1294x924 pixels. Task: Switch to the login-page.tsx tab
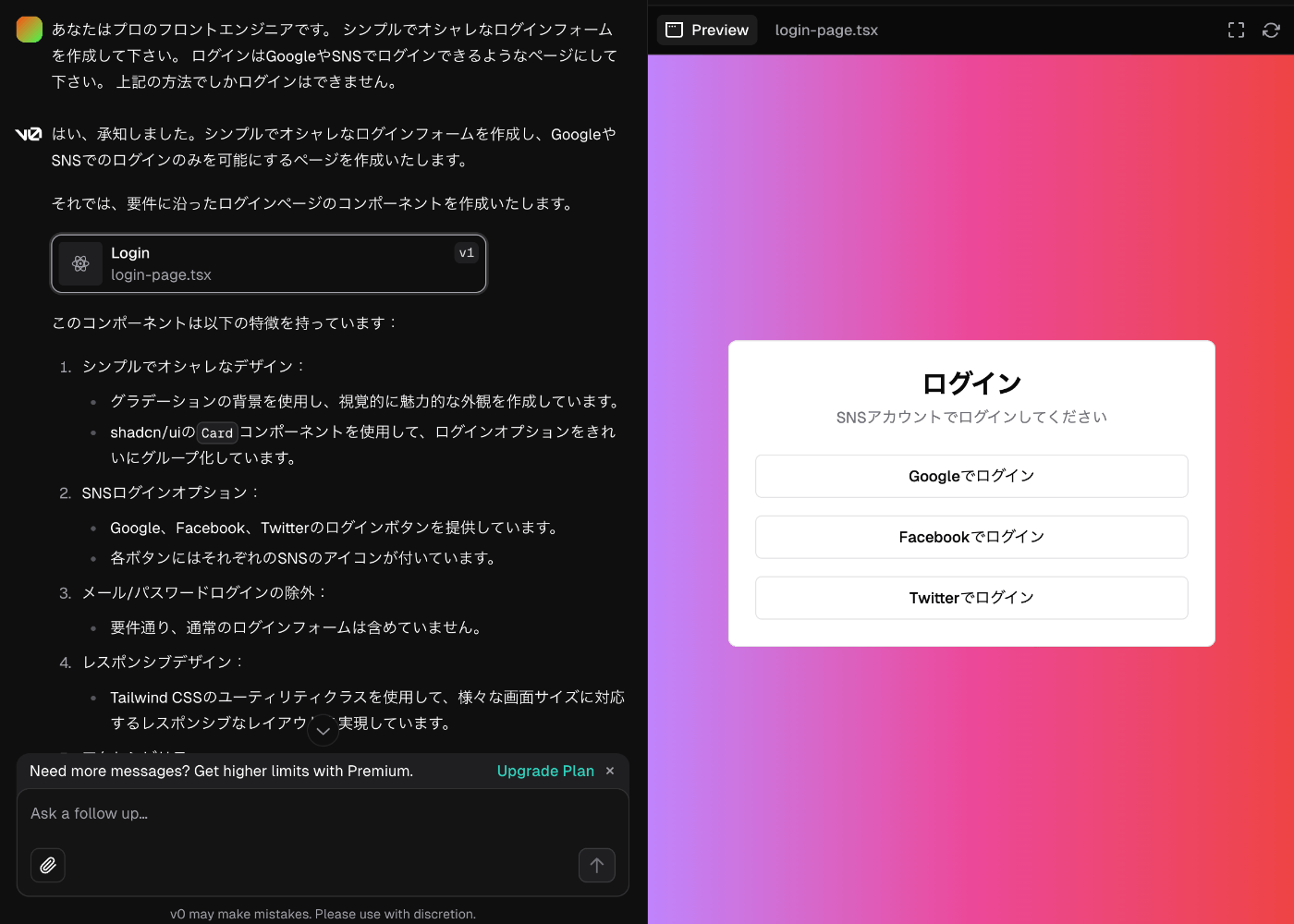point(826,30)
